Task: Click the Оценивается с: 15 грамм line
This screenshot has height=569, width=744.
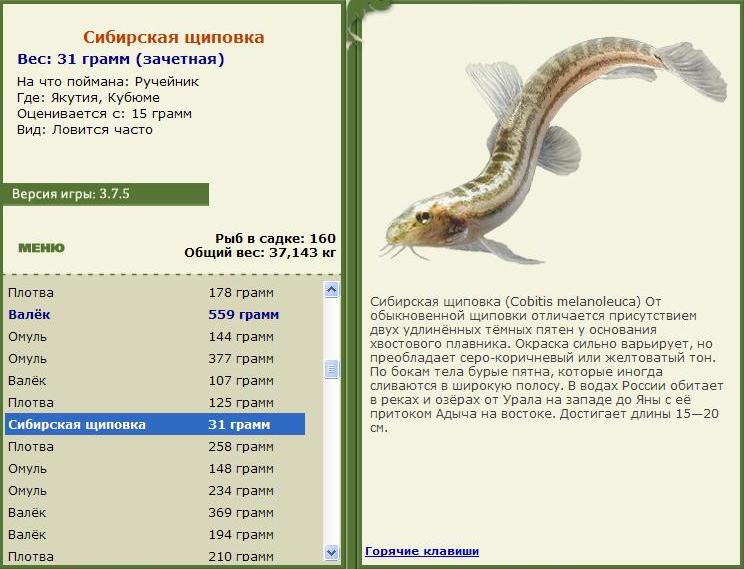Action: pos(104,114)
